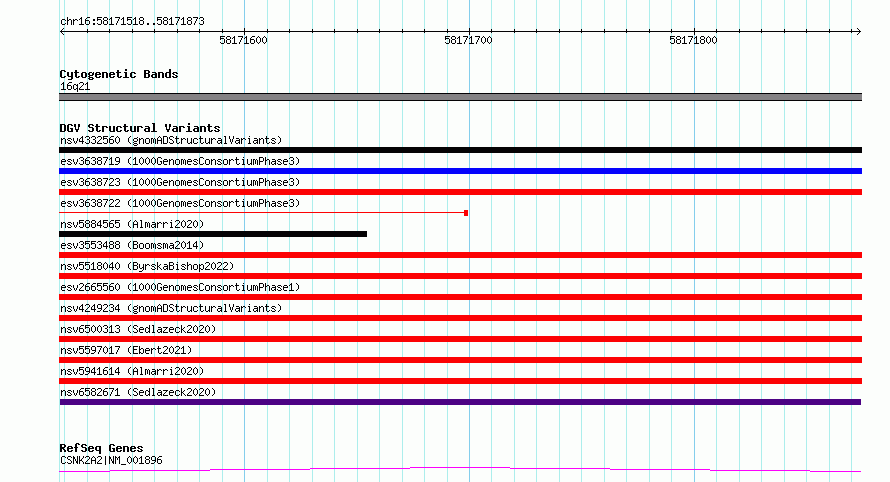The height and width of the screenshot is (482, 890).
Task: Click the right arrow of the ruler
Action: 858,32
